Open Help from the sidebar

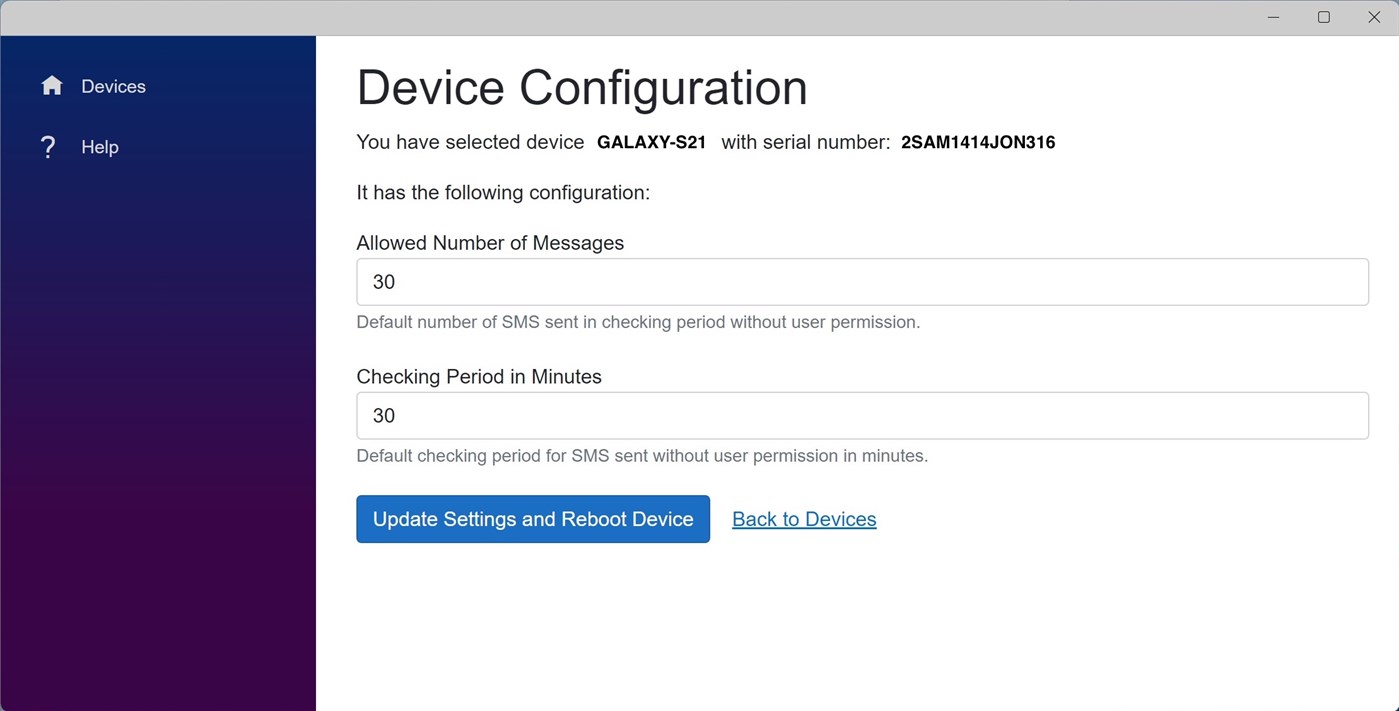point(99,147)
